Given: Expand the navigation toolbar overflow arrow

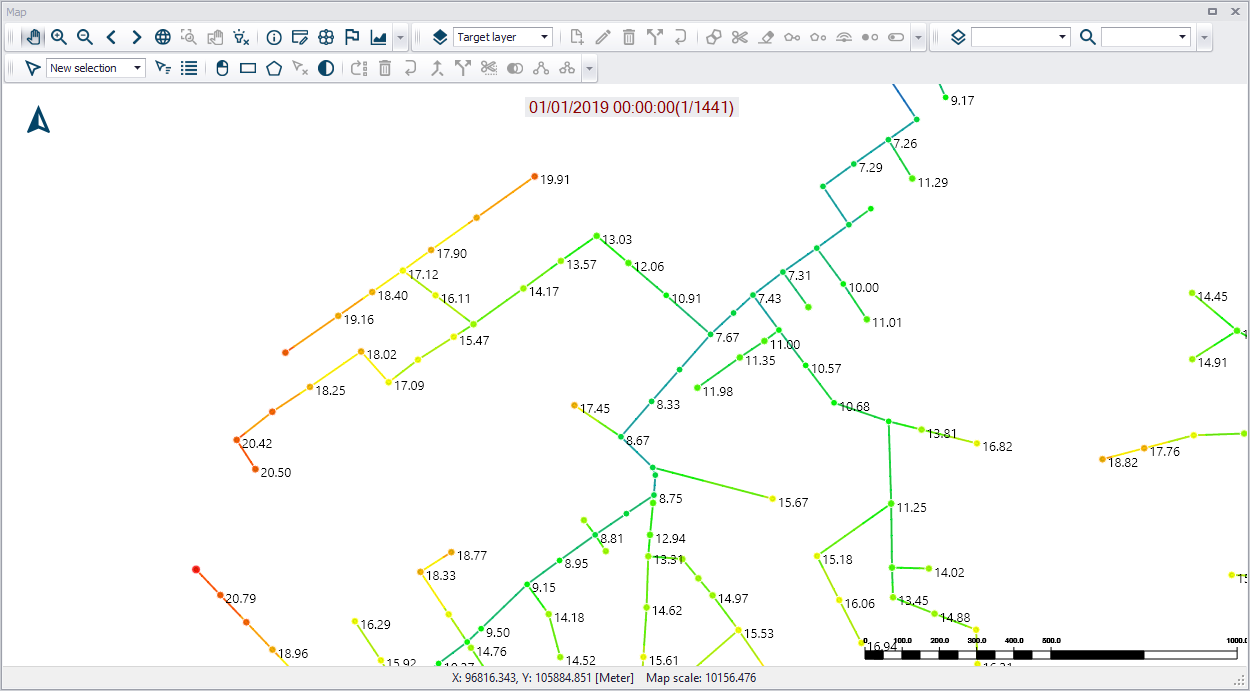Looking at the screenshot, I should pos(400,38).
